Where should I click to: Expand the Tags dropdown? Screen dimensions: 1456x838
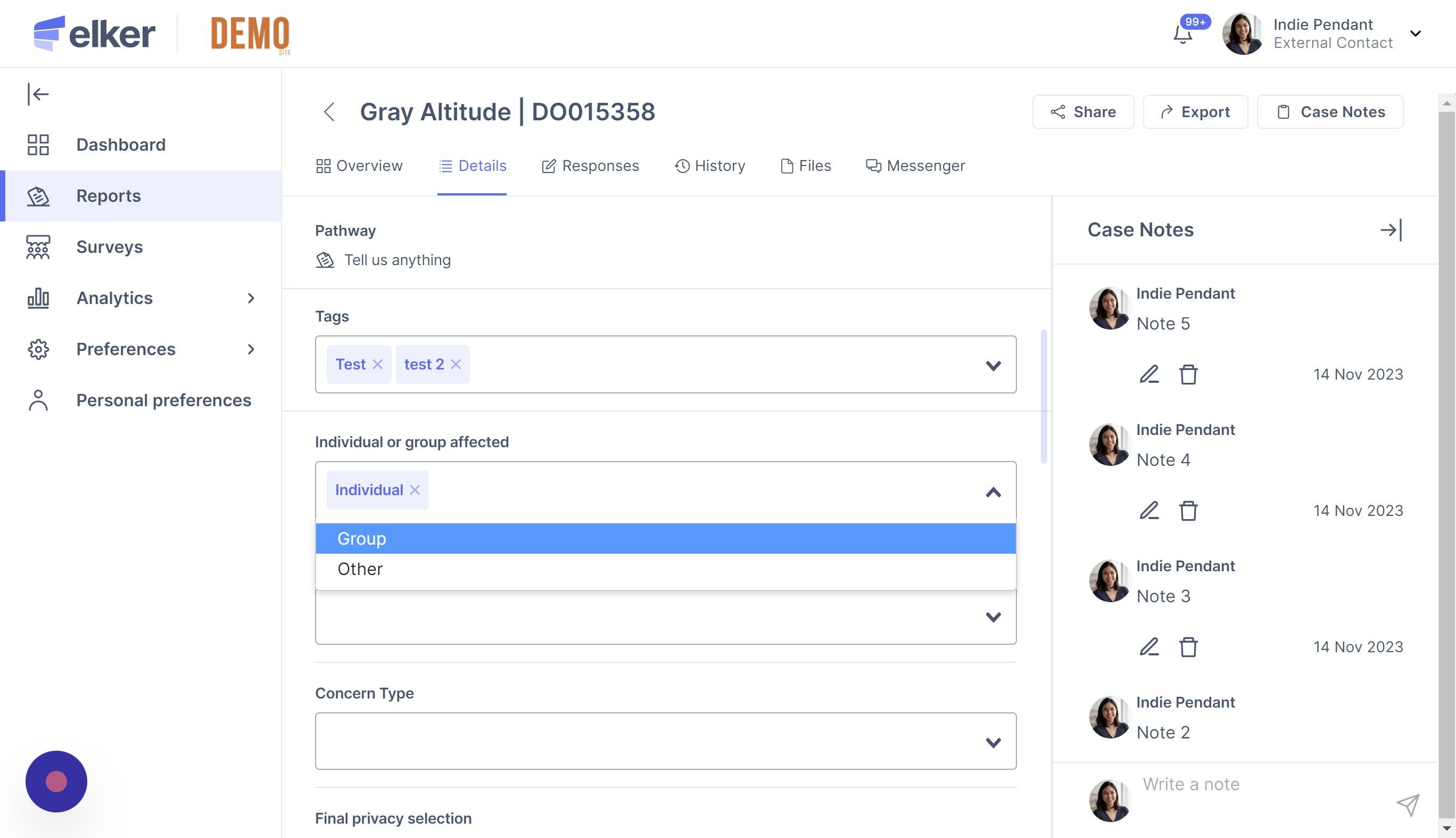tap(993, 365)
